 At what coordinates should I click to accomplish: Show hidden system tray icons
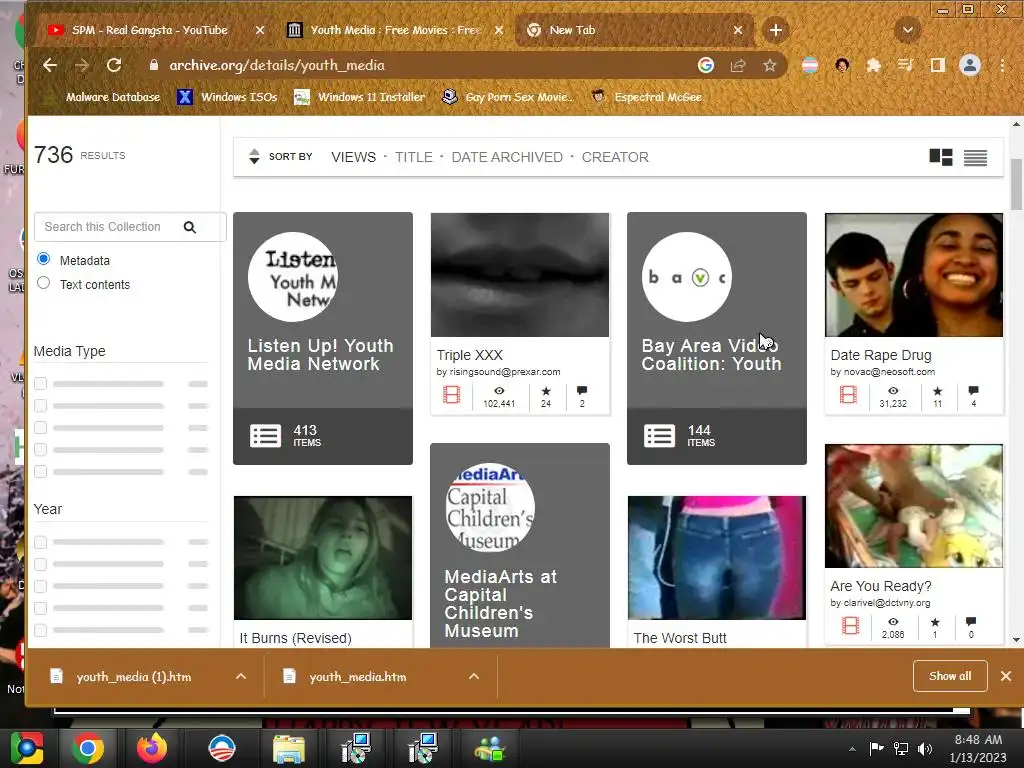pyautogui.click(x=852, y=749)
